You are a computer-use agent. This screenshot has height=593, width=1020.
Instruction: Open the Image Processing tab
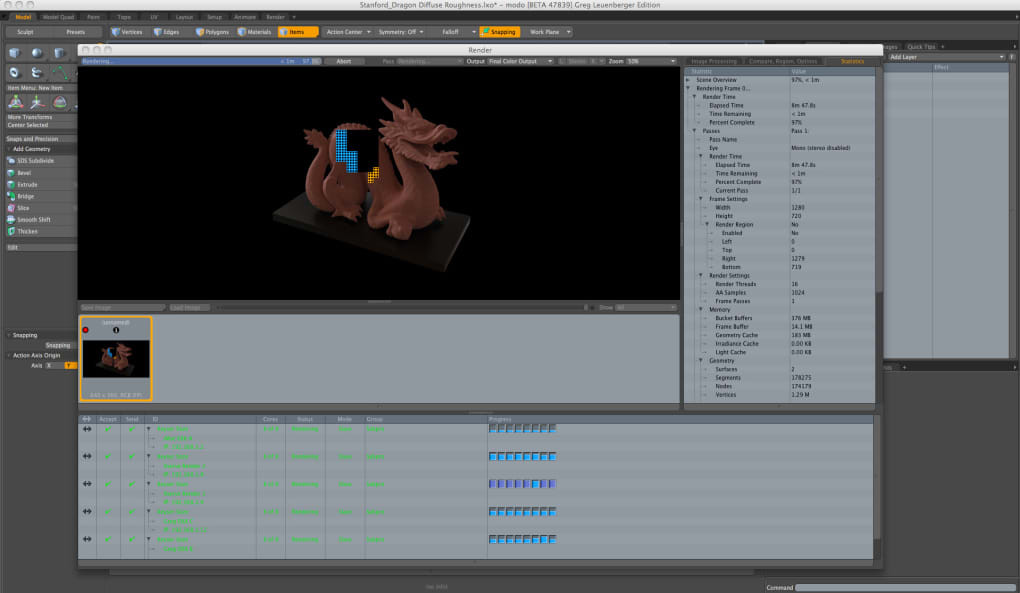tap(714, 61)
